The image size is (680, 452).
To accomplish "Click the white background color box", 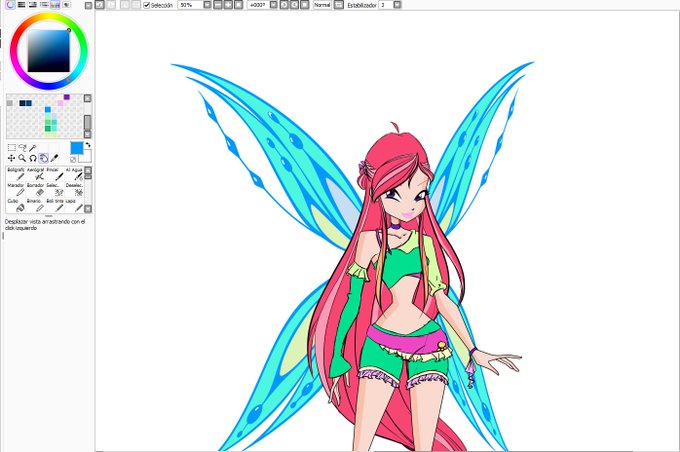I will pyautogui.click(x=86, y=157).
